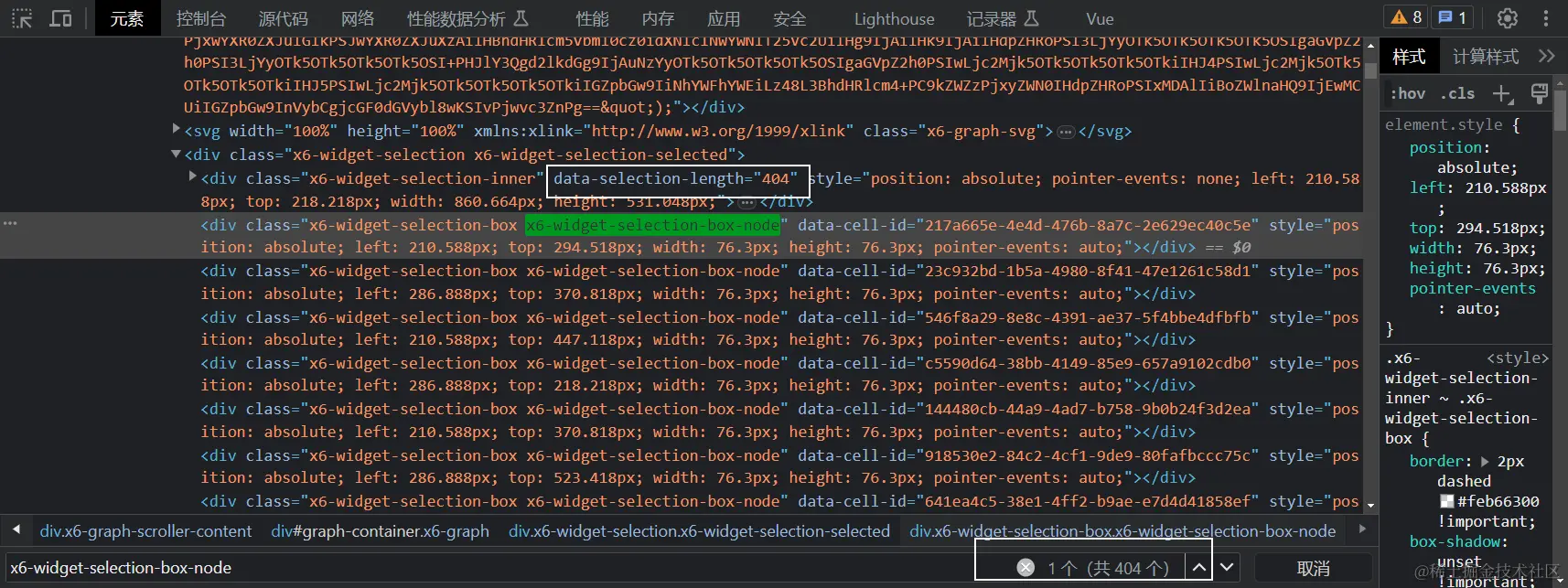Click the highlighted x6-widget-selection-box-node class match
Screen dimensions: 1568x588
[x=653, y=225]
